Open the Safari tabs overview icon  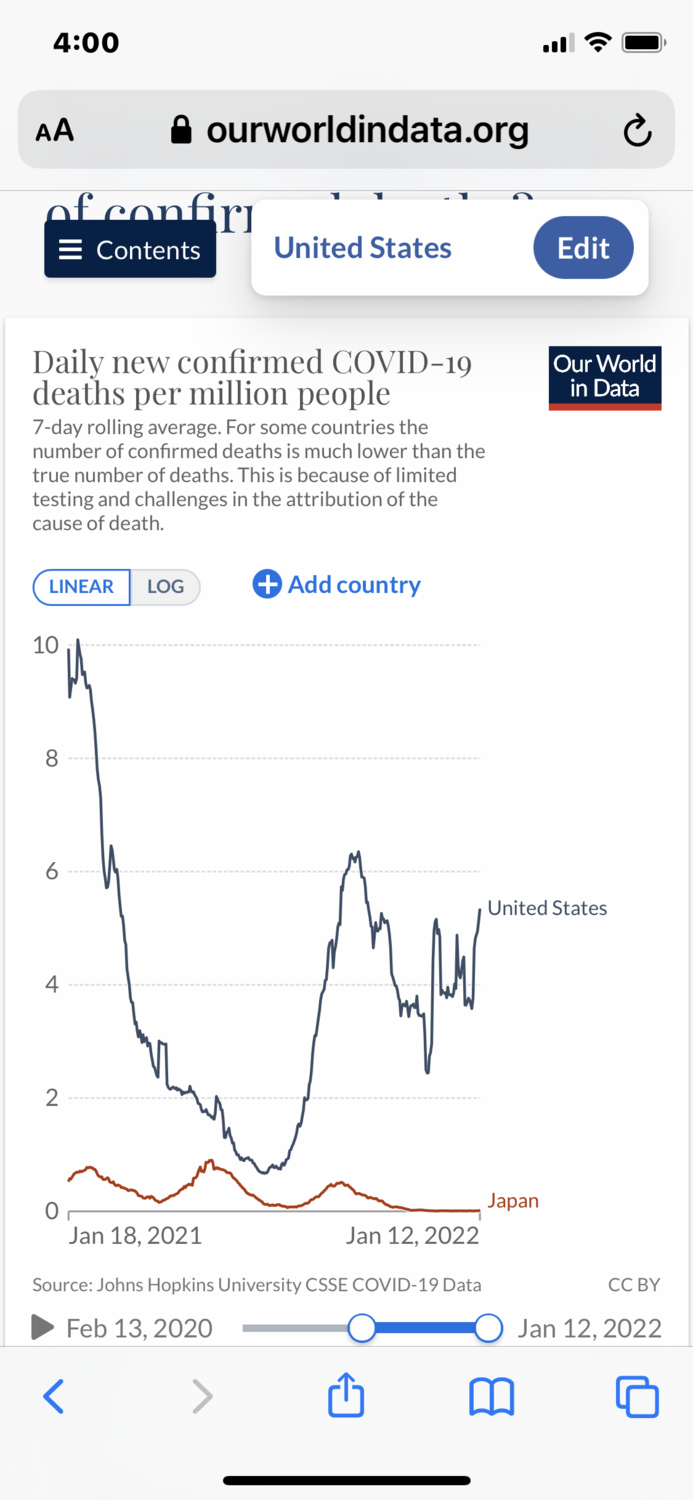point(637,1396)
